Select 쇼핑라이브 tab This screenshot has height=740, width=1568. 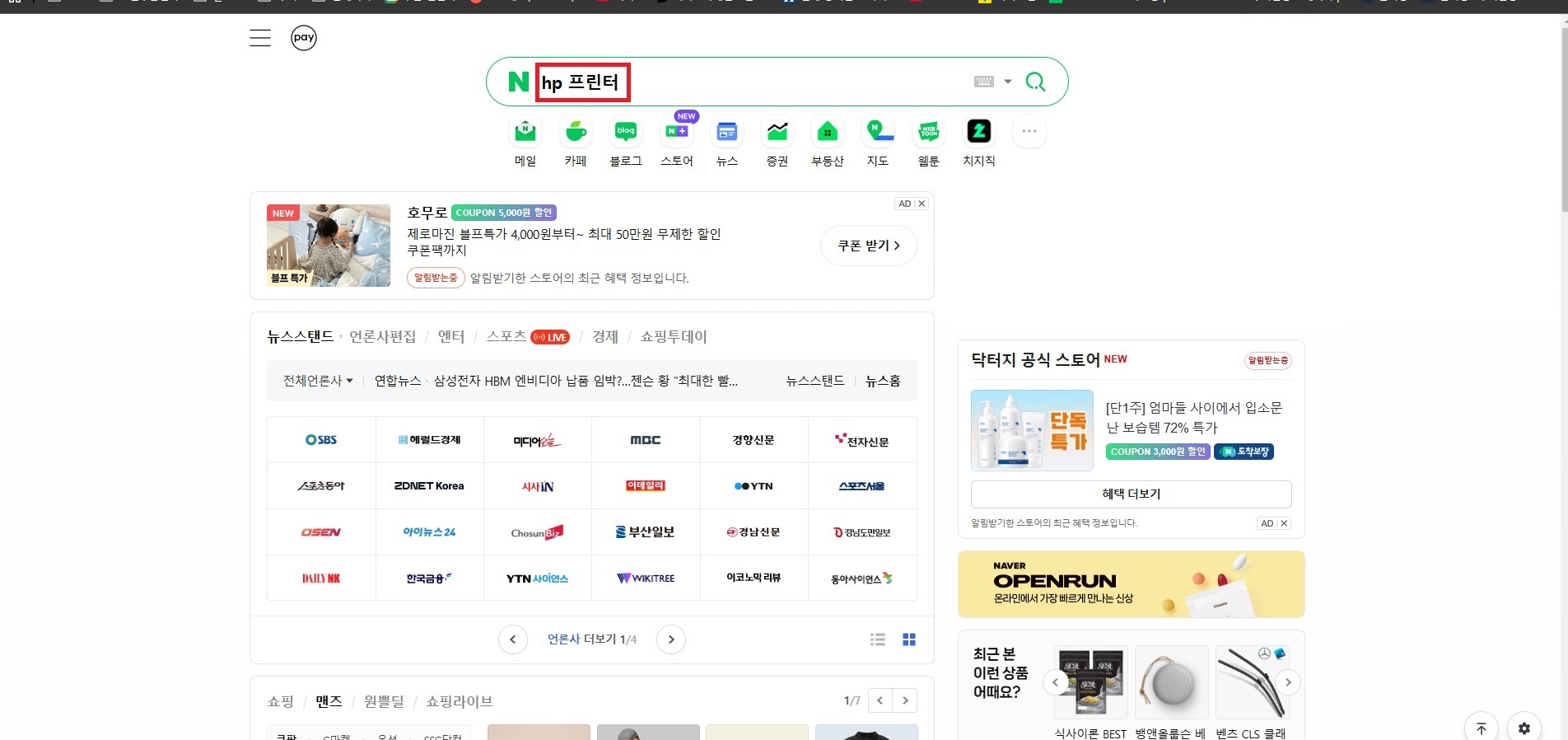click(459, 701)
